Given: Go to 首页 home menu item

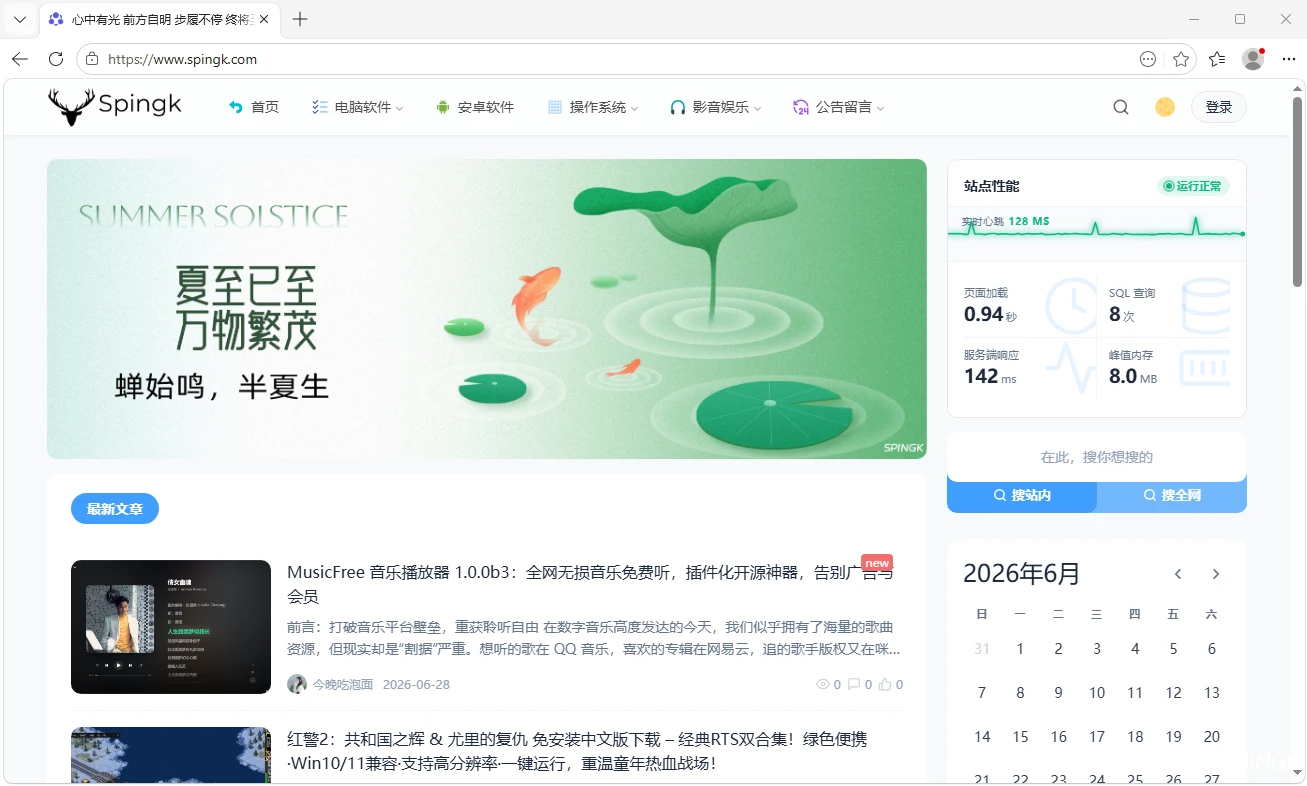Looking at the screenshot, I should (254, 107).
